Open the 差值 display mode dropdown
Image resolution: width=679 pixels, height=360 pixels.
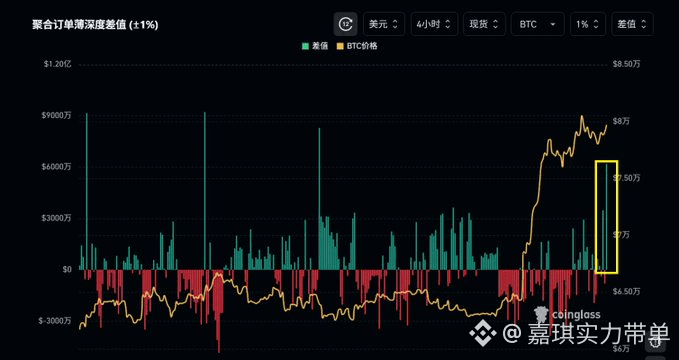click(x=632, y=24)
